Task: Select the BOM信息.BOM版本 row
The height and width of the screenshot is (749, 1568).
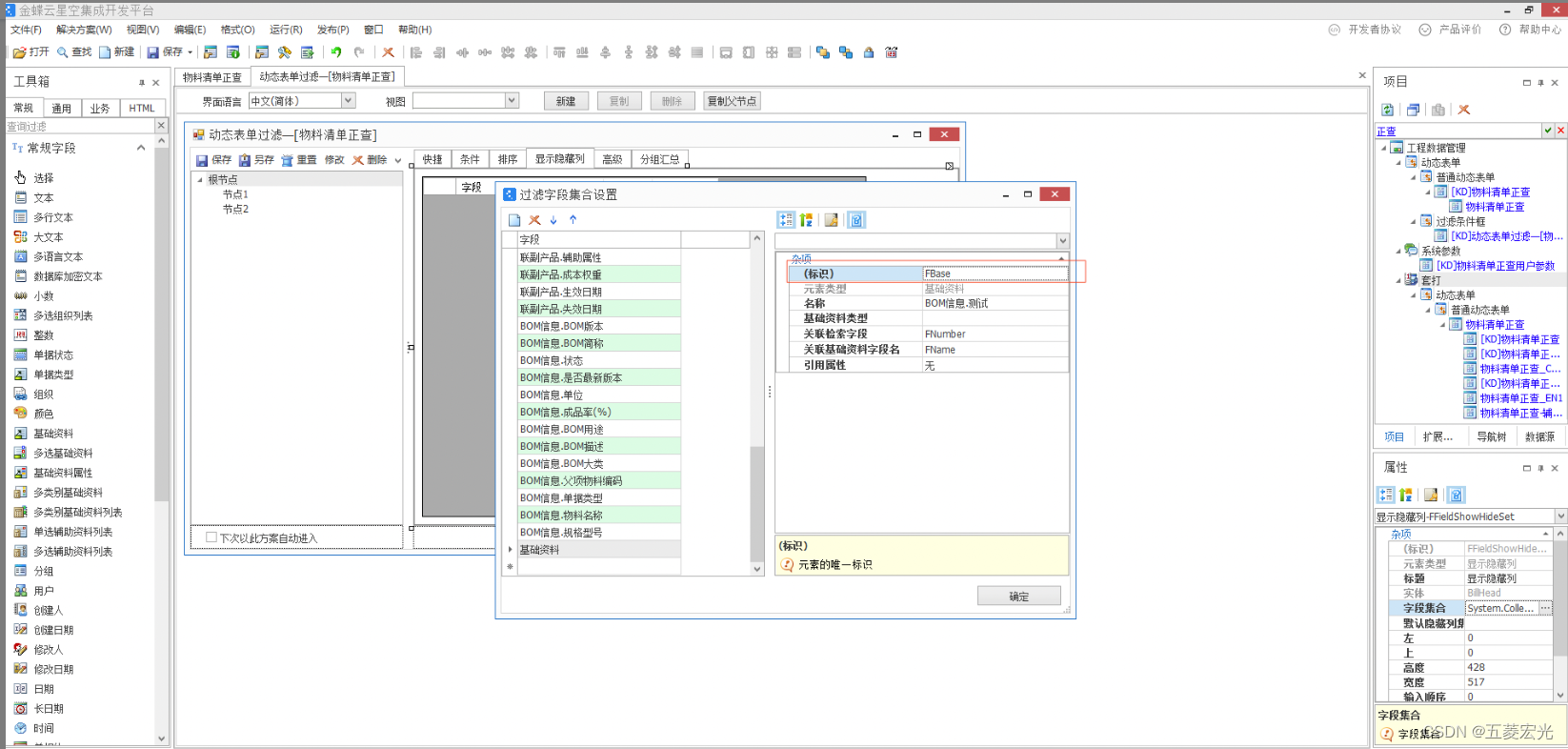Action: pos(599,326)
